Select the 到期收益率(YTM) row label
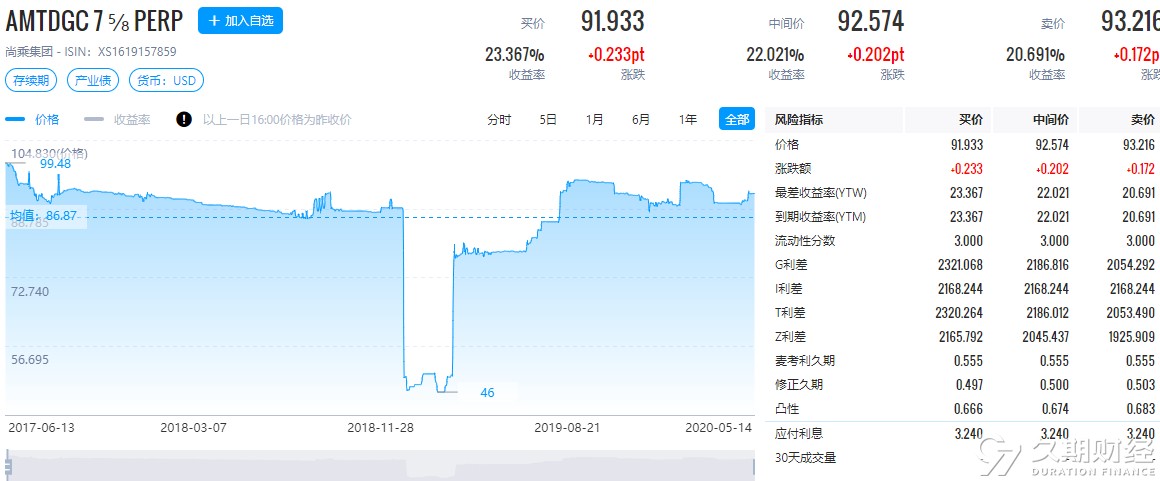This screenshot has height=481, width=1160. click(x=820, y=217)
